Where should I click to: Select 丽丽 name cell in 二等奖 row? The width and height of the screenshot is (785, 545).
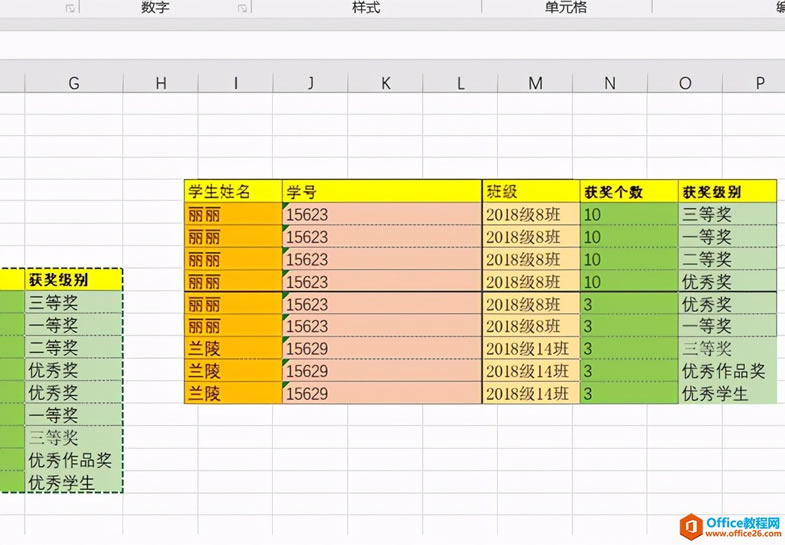click(233, 259)
